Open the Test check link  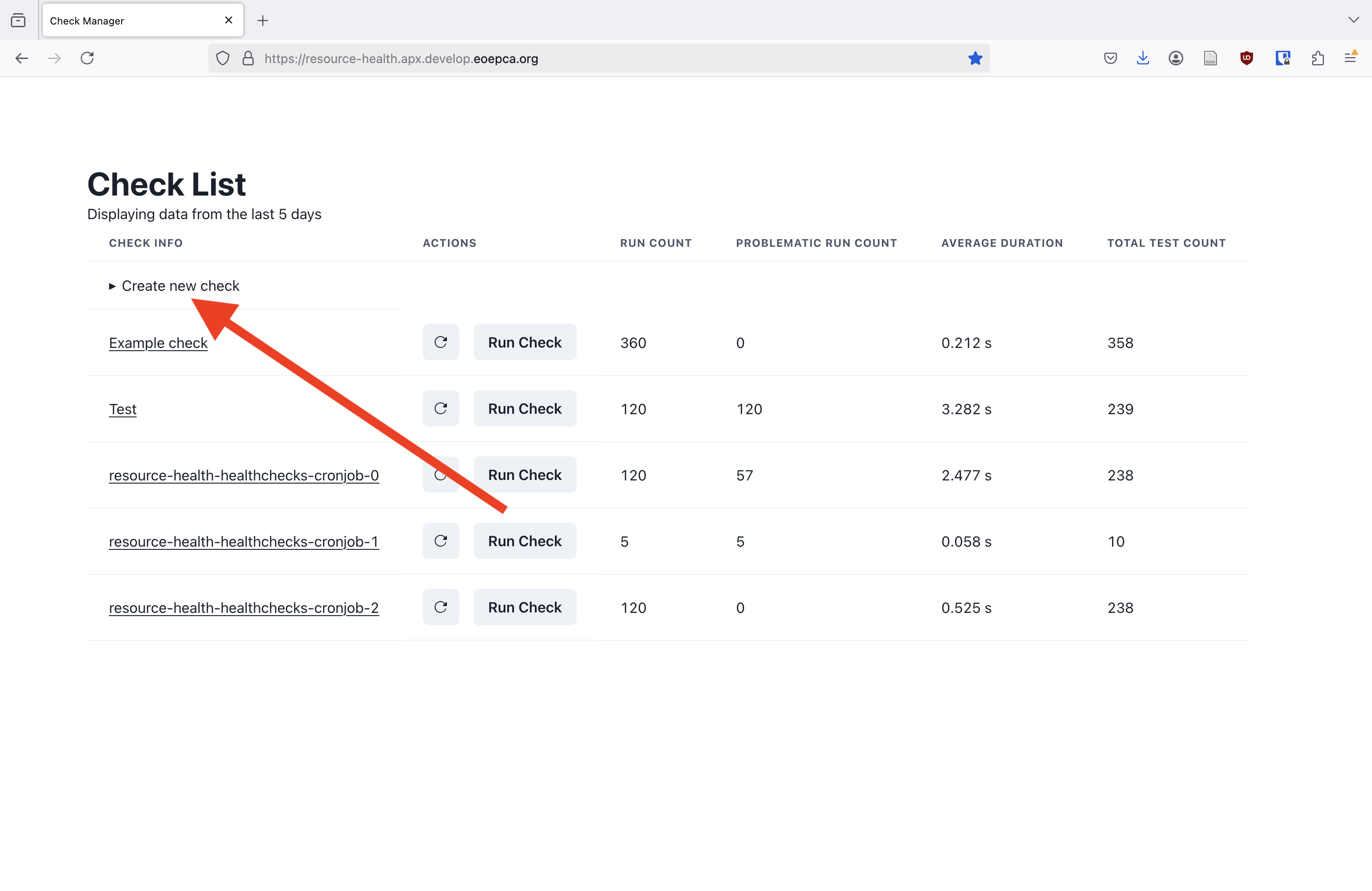click(x=123, y=409)
